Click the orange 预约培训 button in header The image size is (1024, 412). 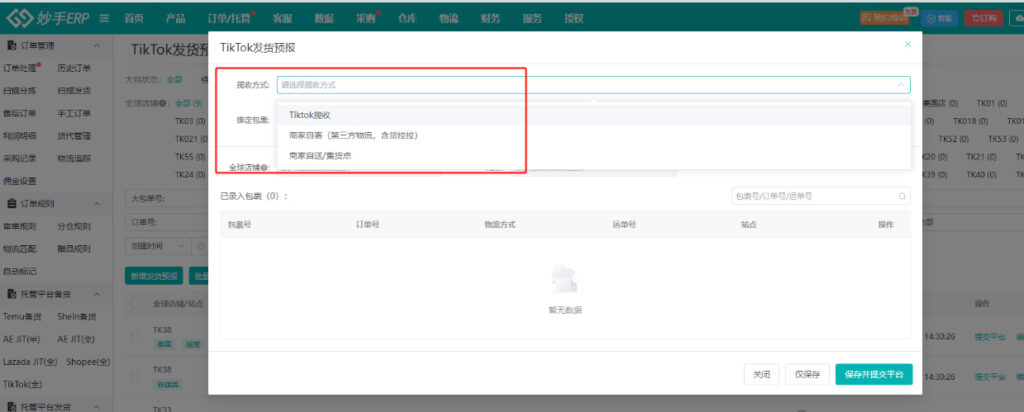point(886,18)
